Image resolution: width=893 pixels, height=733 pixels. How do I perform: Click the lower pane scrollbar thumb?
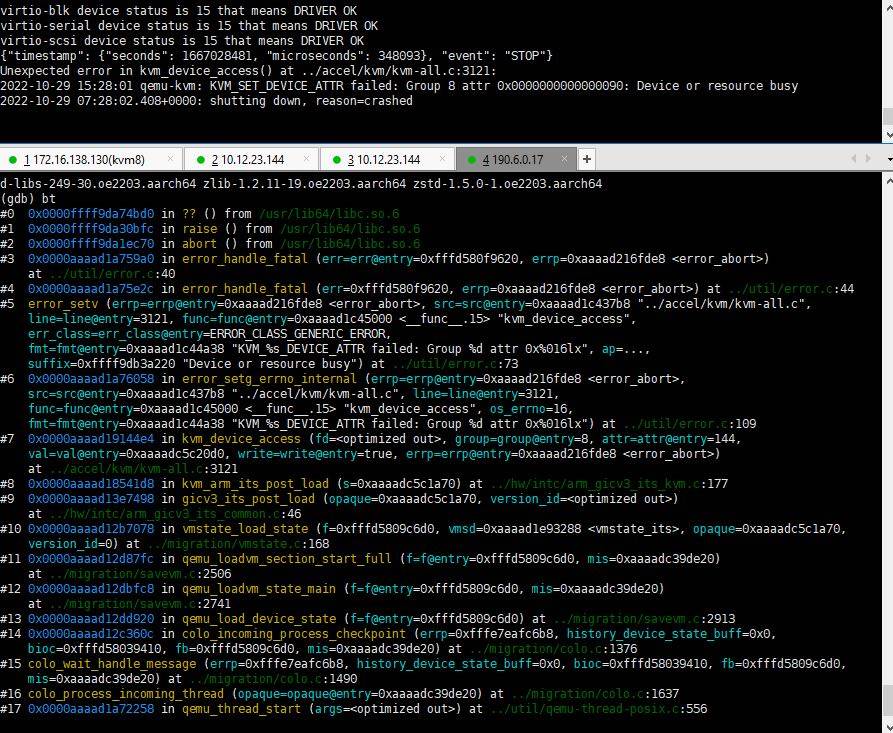(886, 694)
